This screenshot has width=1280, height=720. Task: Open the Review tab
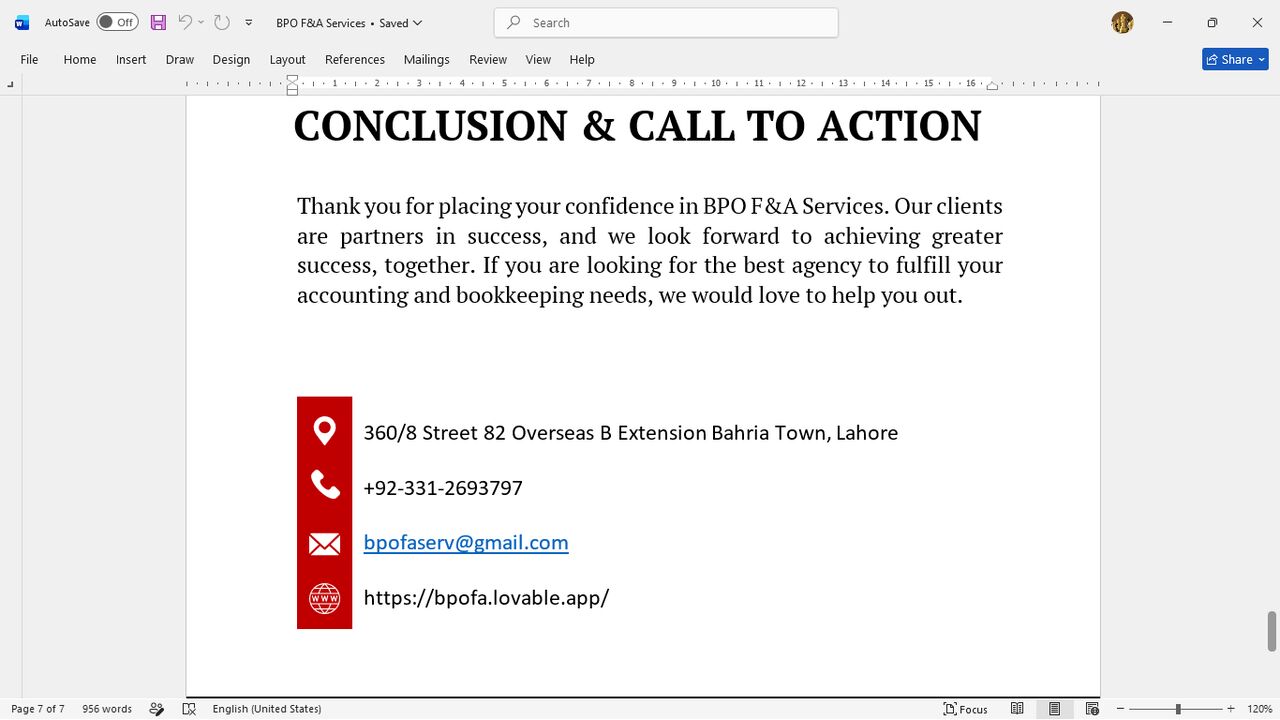488,60
